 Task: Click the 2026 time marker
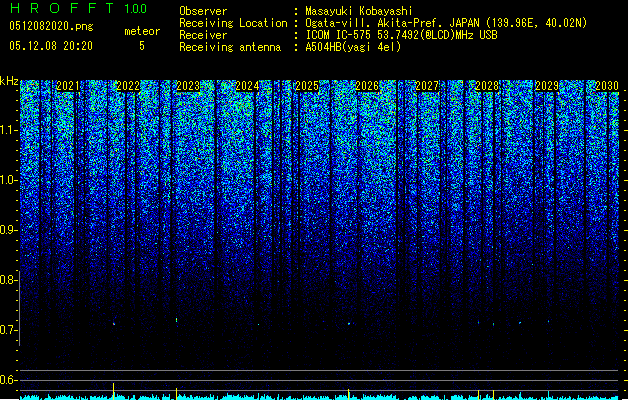click(367, 86)
